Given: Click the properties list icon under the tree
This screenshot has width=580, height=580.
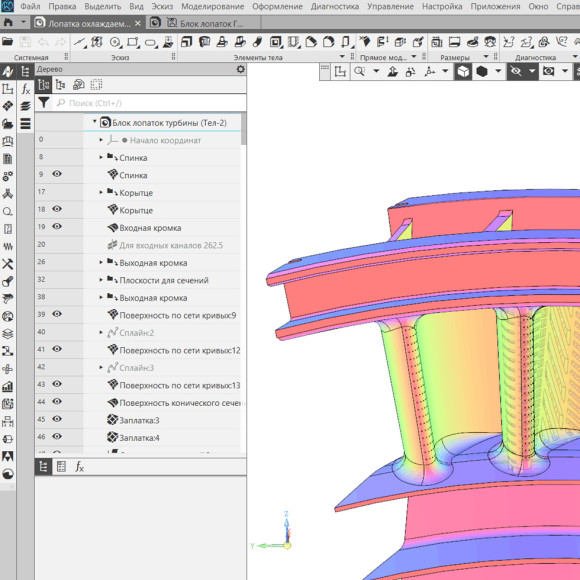Looking at the screenshot, I should point(61,467).
